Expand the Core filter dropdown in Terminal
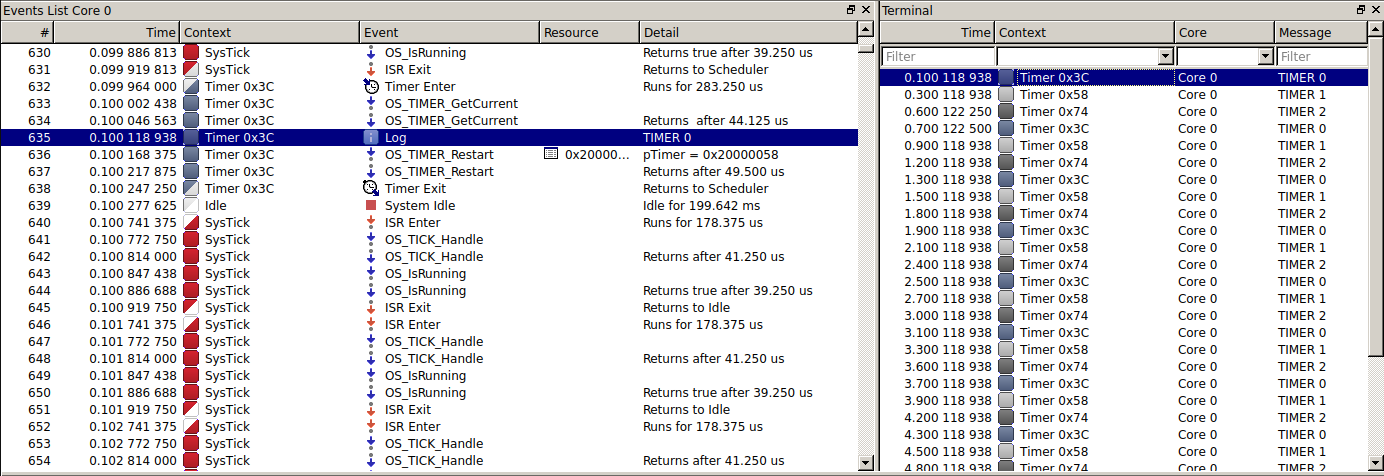This screenshot has width=1384, height=476. 1265,57
